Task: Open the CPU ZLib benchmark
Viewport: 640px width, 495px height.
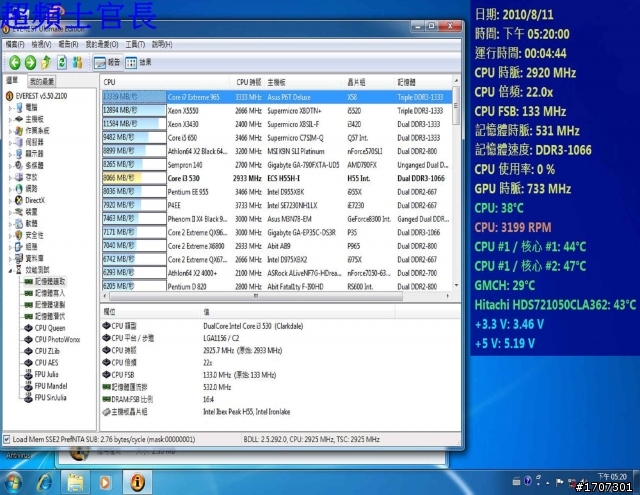Action: tap(42, 351)
